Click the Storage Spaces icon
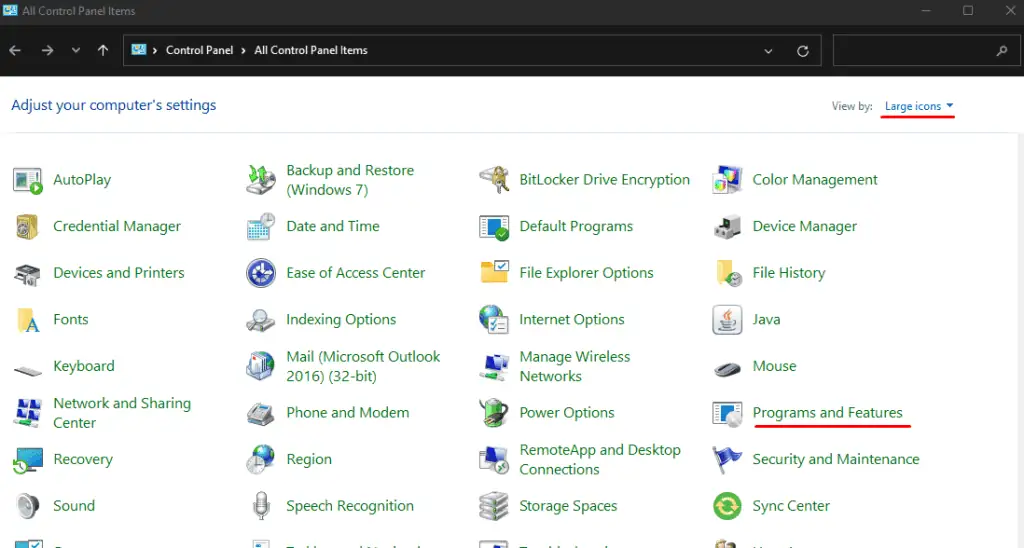Image resolution: width=1024 pixels, height=548 pixels. (x=494, y=506)
